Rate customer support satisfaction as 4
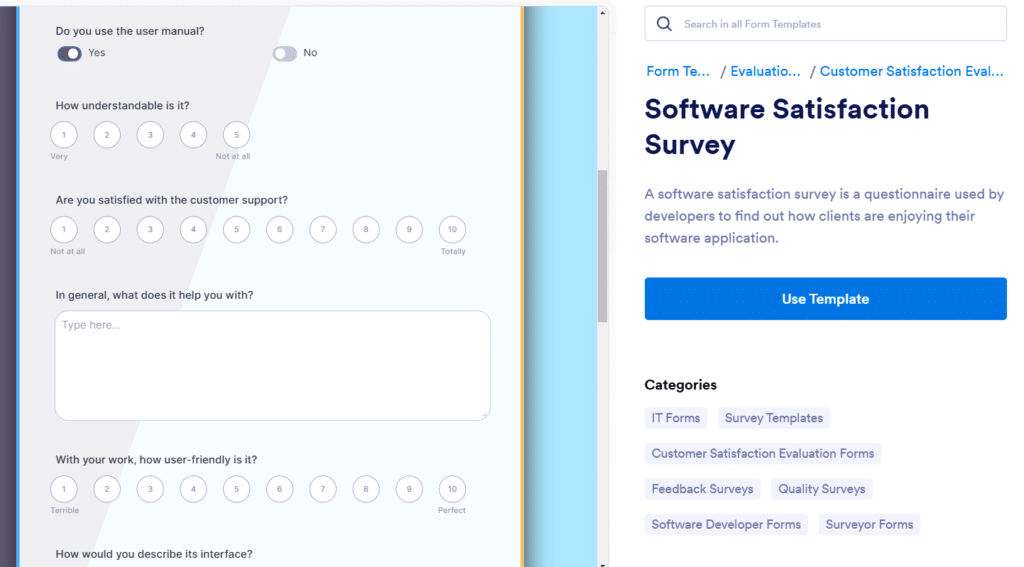This screenshot has height=567, width=1024. coord(193,229)
